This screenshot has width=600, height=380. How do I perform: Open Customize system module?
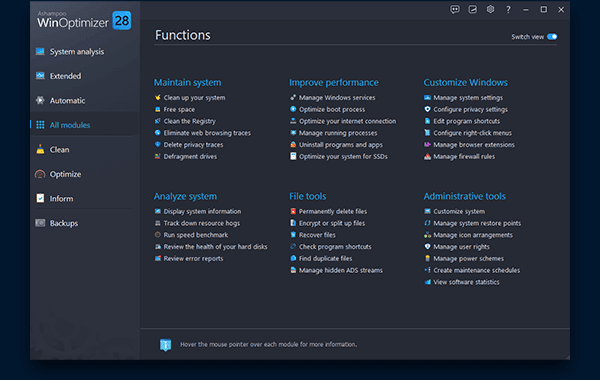coord(459,211)
